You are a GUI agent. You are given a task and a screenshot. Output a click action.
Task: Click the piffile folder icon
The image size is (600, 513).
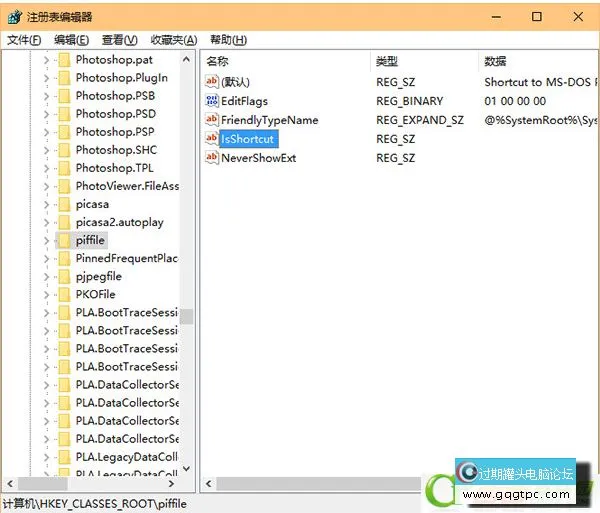click(x=64, y=241)
